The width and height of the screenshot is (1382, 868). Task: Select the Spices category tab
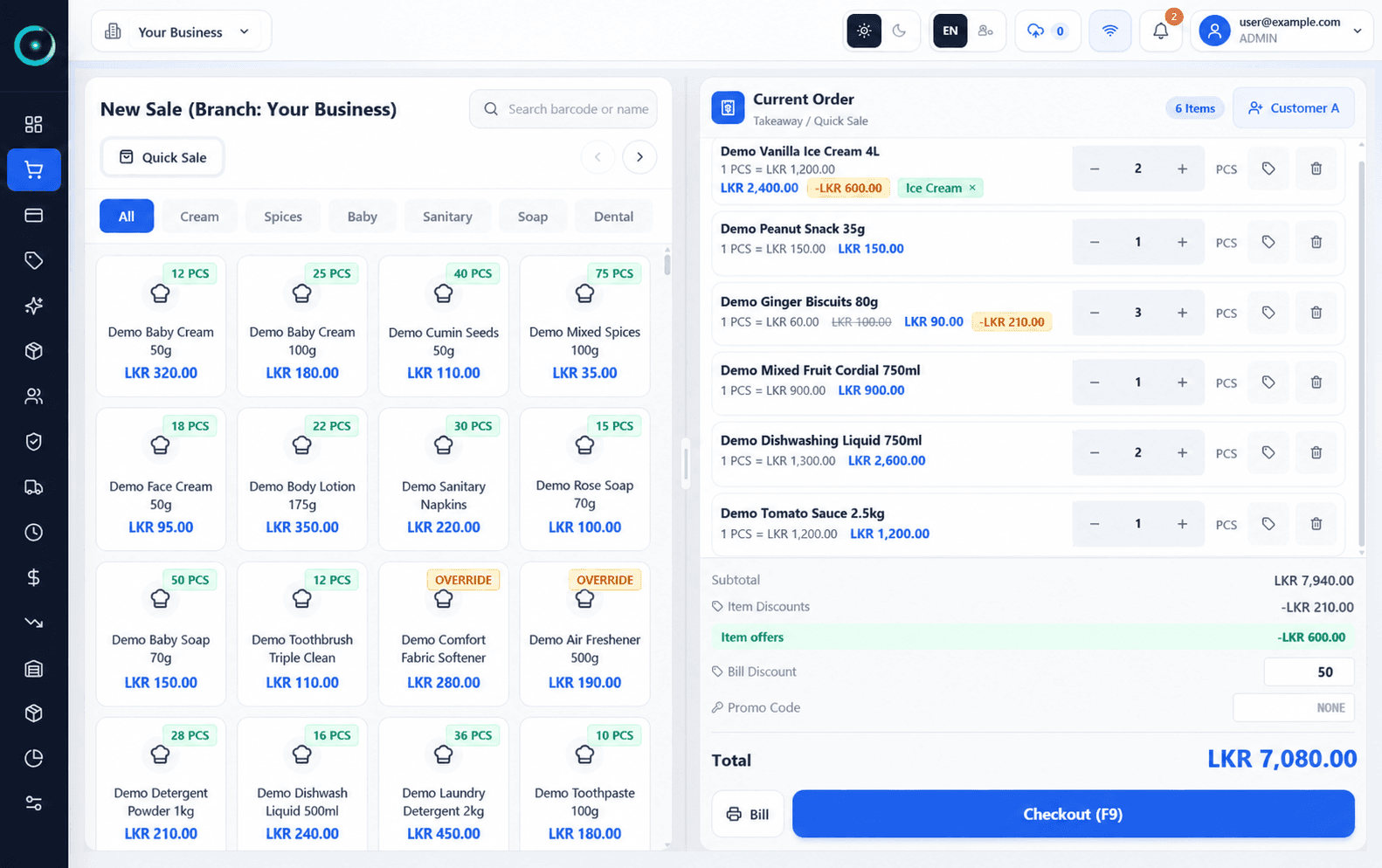[x=283, y=217]
